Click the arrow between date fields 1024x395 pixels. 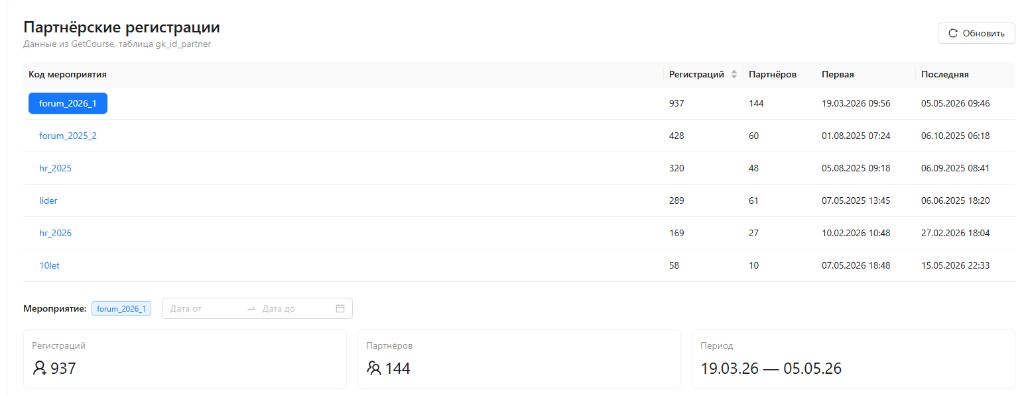pos(251,309)
